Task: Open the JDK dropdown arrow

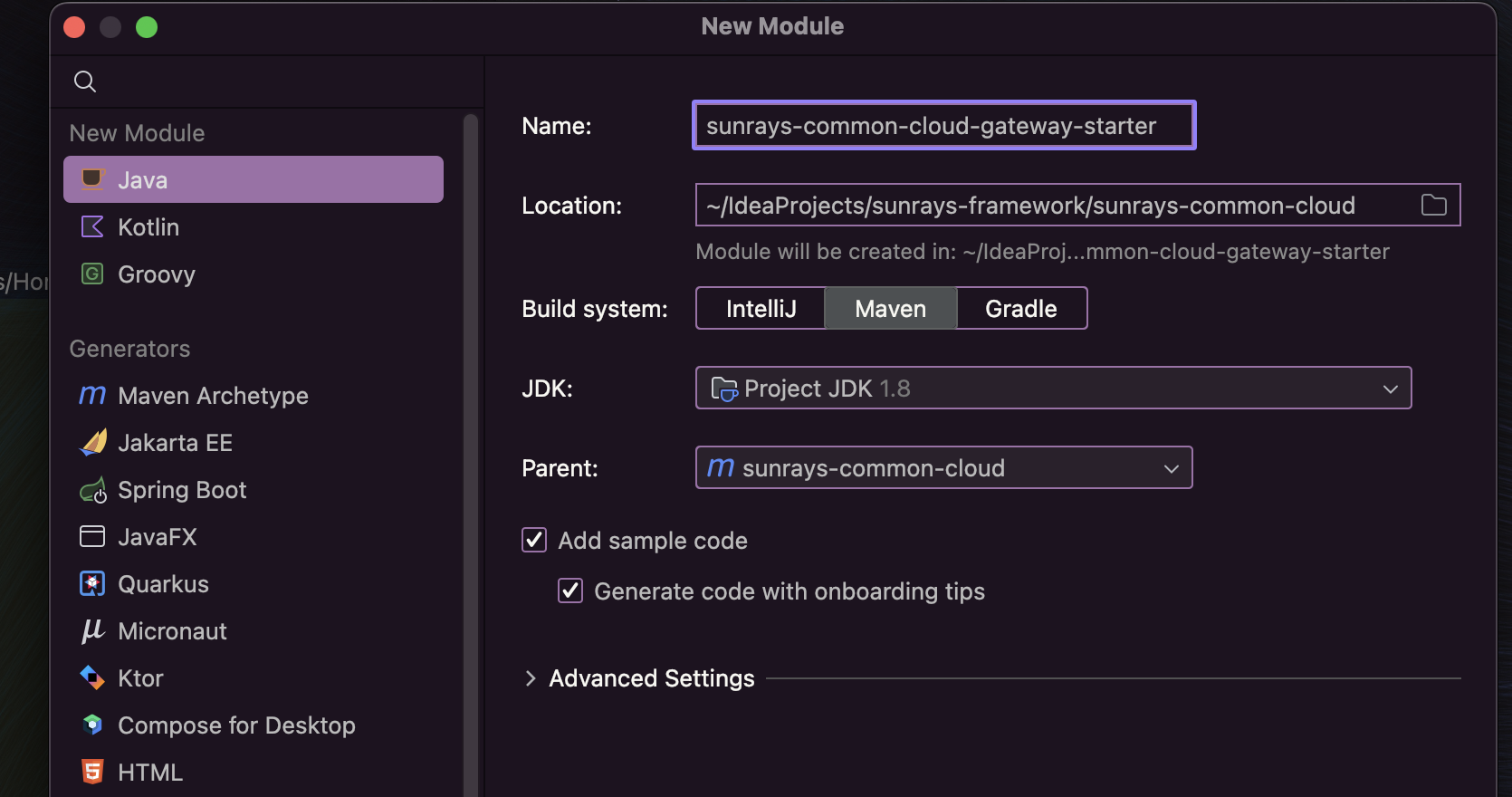Action: click(x=1391, y=389)
